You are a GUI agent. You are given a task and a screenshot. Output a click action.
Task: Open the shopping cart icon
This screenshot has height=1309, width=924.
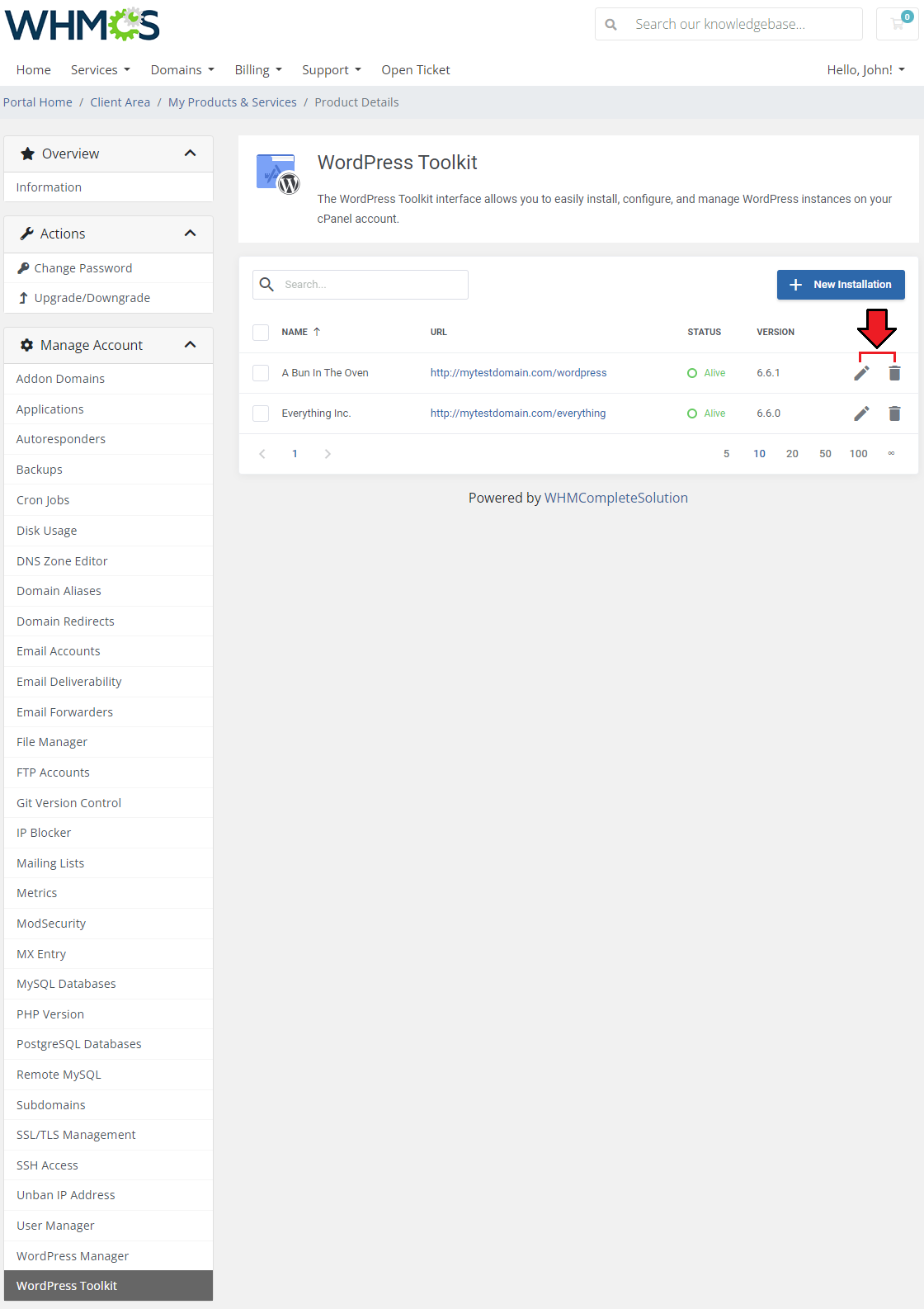tap(897, 24)
